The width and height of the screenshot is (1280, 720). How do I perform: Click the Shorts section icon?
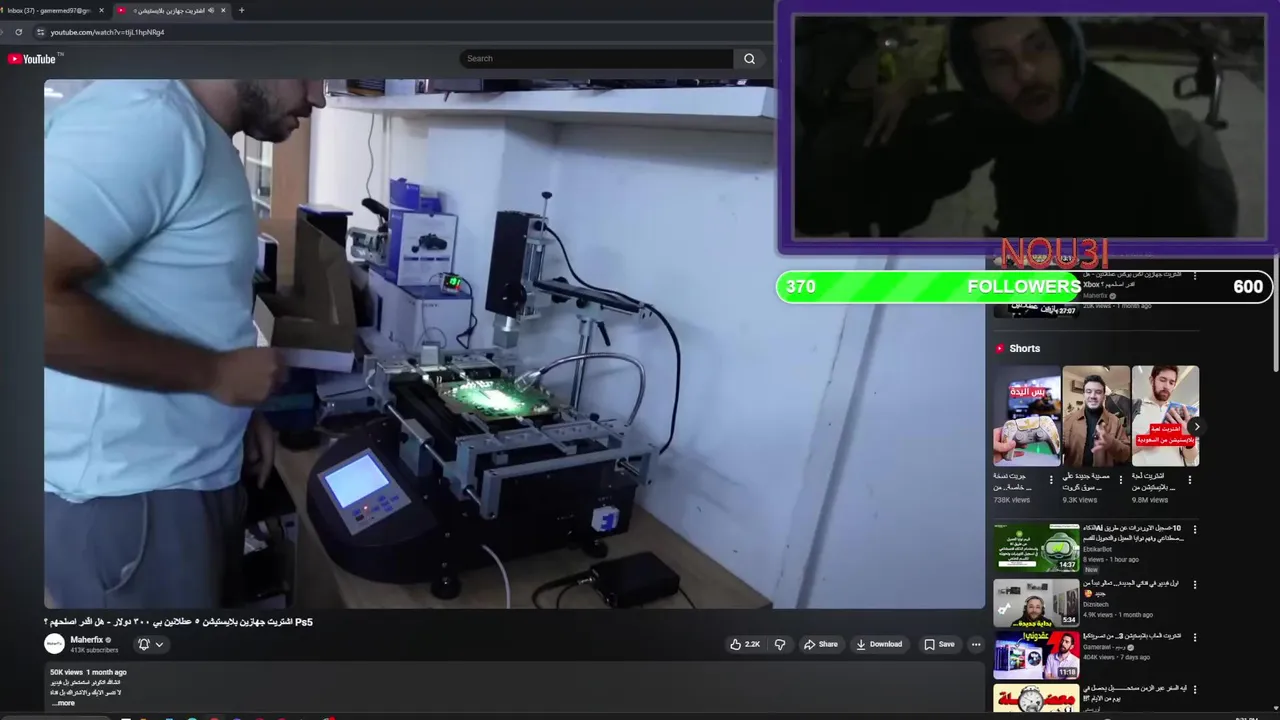[999, 348]
